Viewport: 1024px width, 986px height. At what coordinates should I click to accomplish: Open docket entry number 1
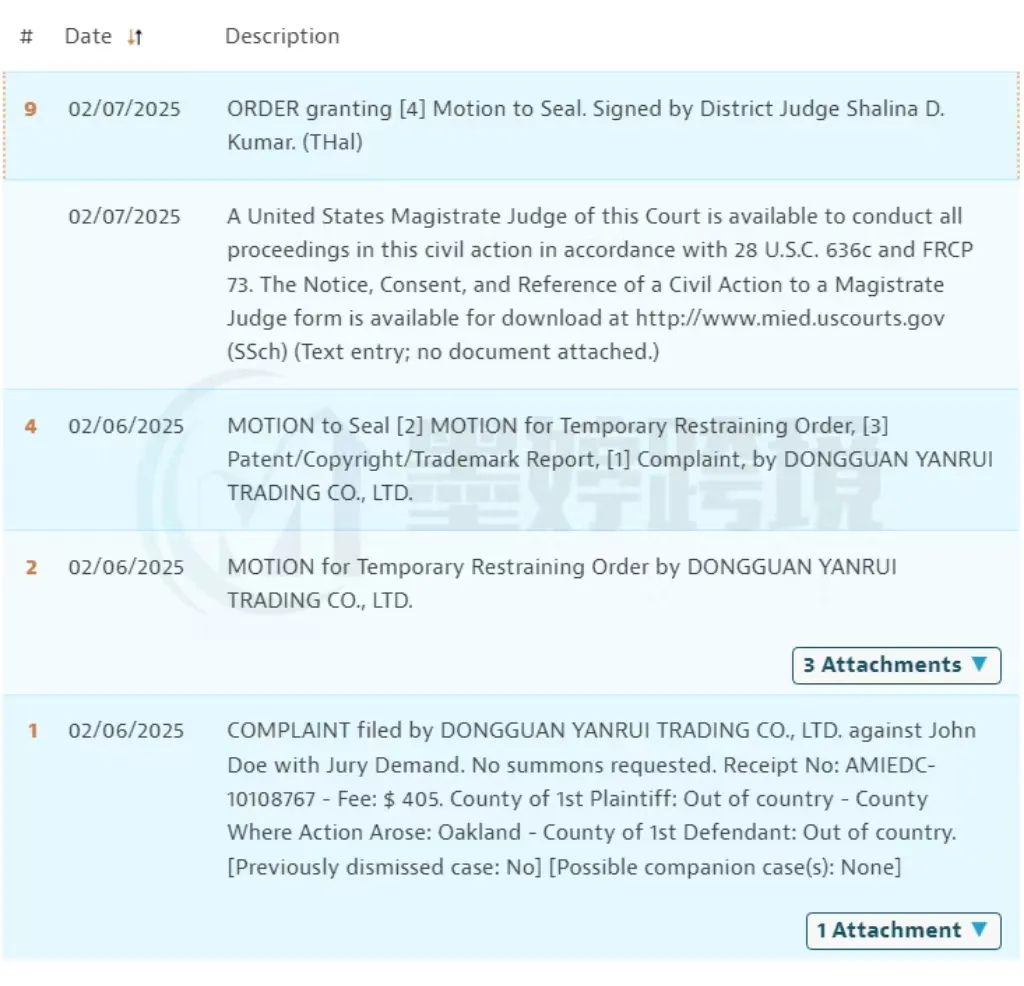tap(32, 731)
